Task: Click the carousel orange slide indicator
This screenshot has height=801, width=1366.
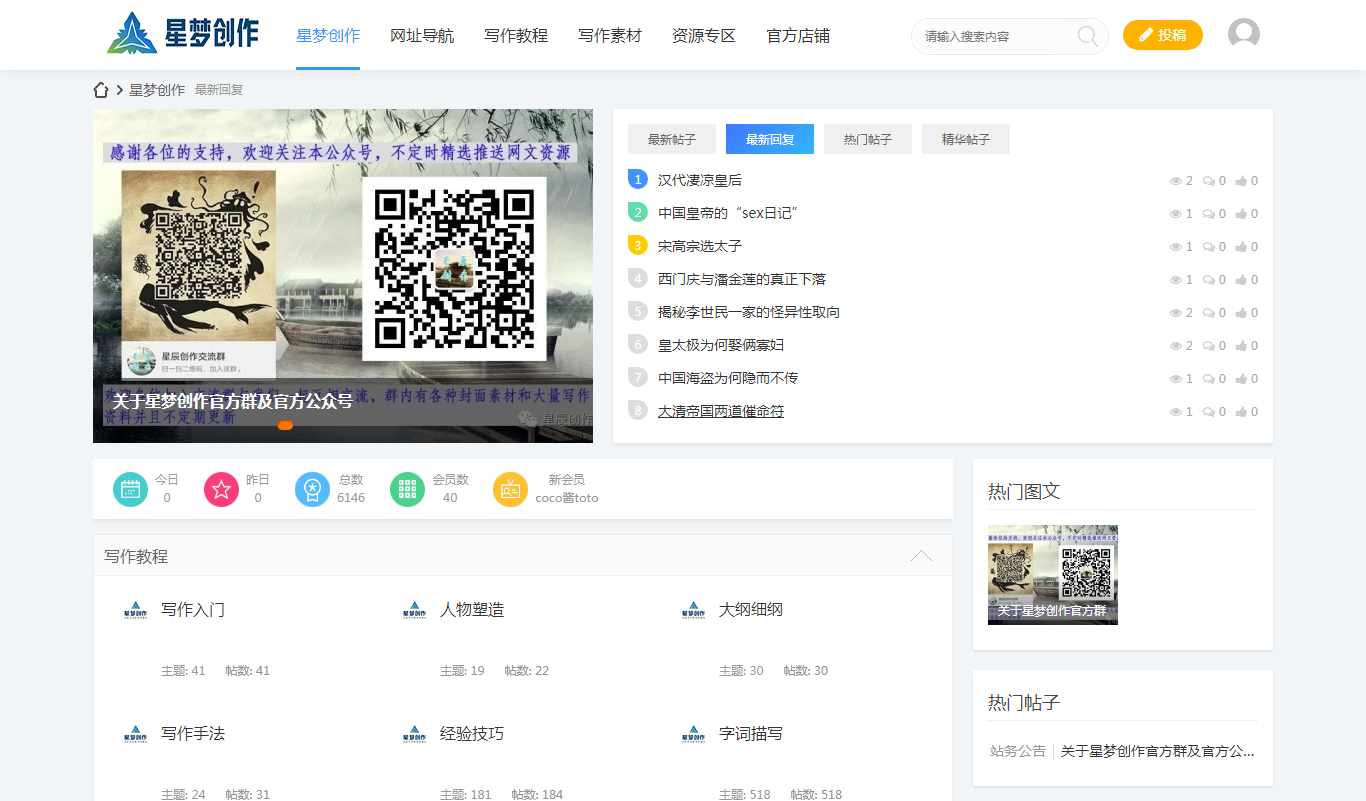Action: (285, 426)
